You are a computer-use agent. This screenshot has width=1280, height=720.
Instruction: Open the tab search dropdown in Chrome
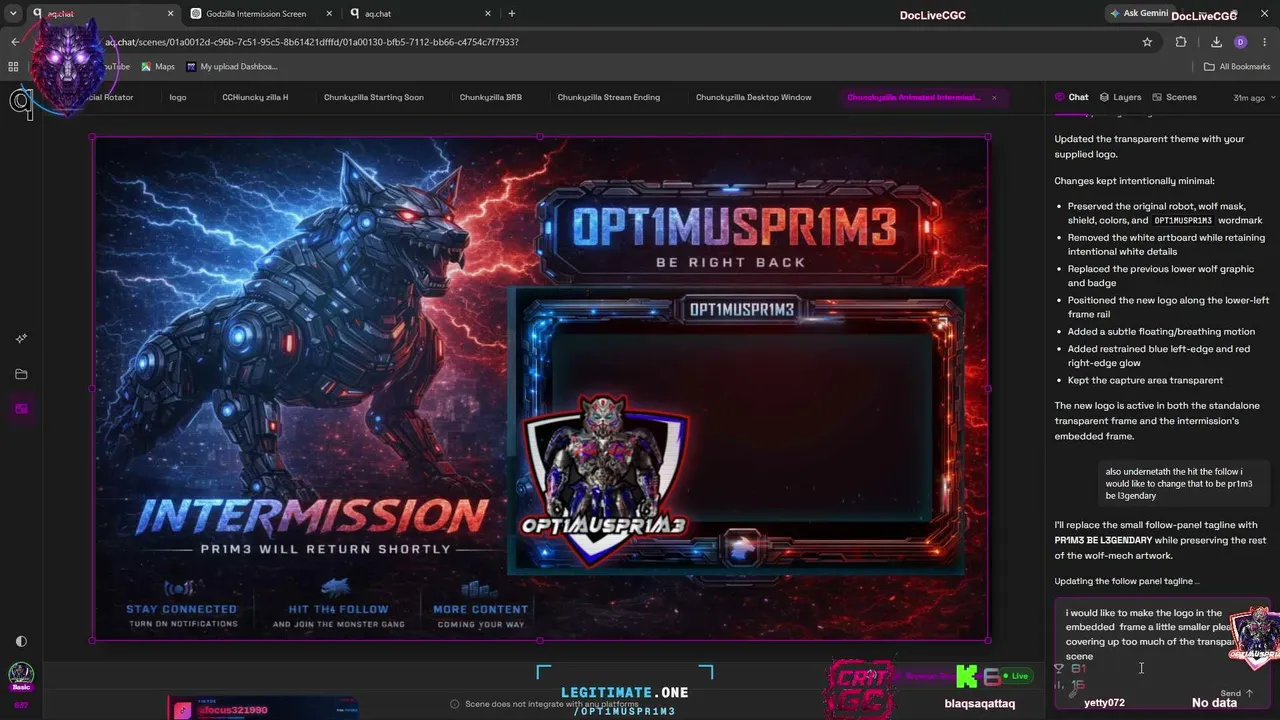click(13, 14)
